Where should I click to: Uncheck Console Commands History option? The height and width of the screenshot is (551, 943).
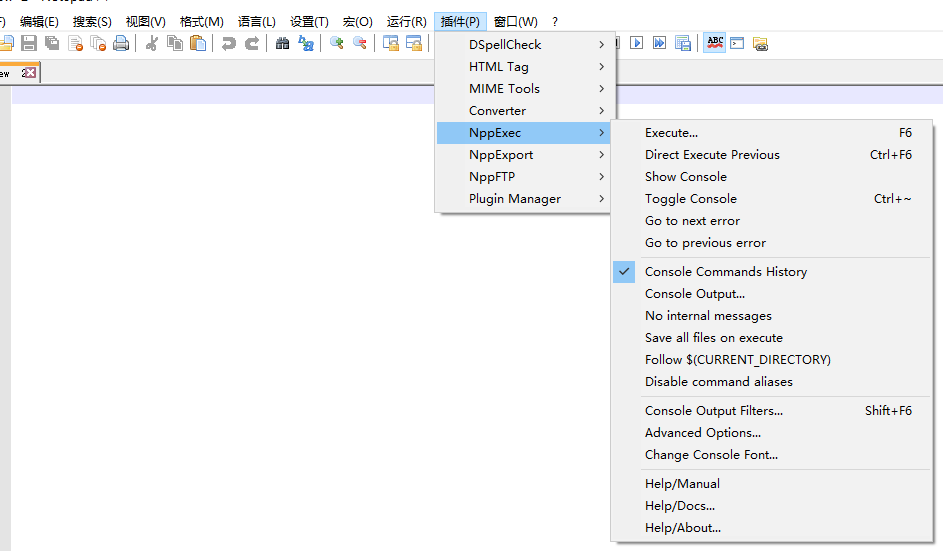[x=772, y=272]
